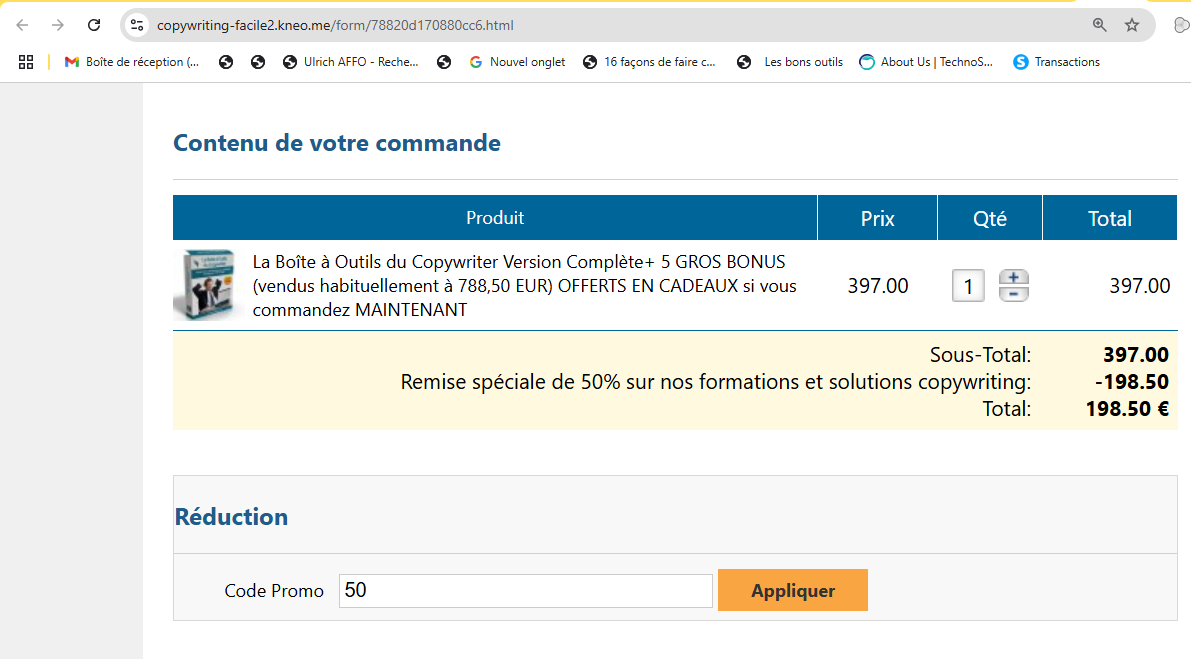Screen dimensions: 1191x659
Task: Open the 'Les bons outils' bookmark
Action: 790,62
